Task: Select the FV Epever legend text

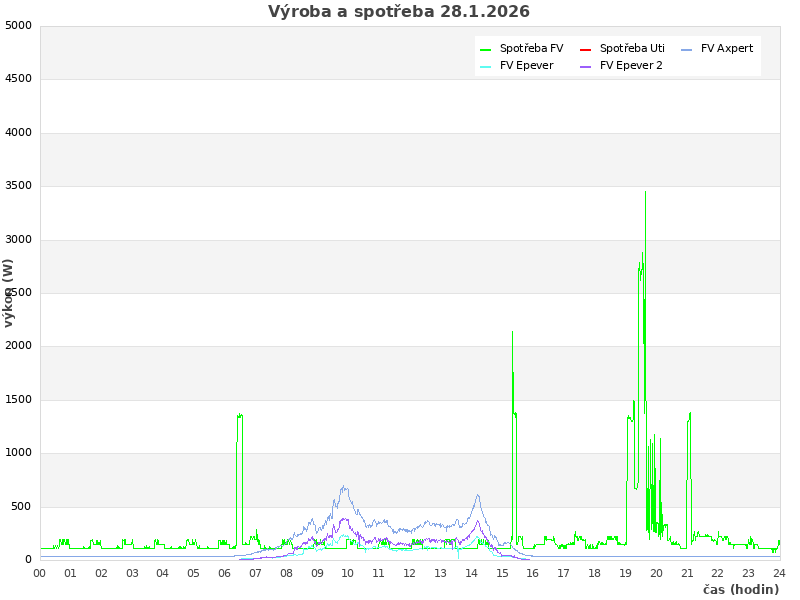Action: click(526, 66)
